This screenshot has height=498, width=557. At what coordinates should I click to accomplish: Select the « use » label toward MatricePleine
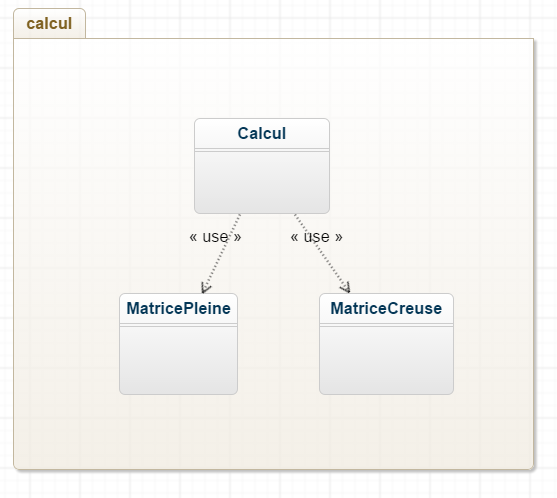tap(215, 237)
